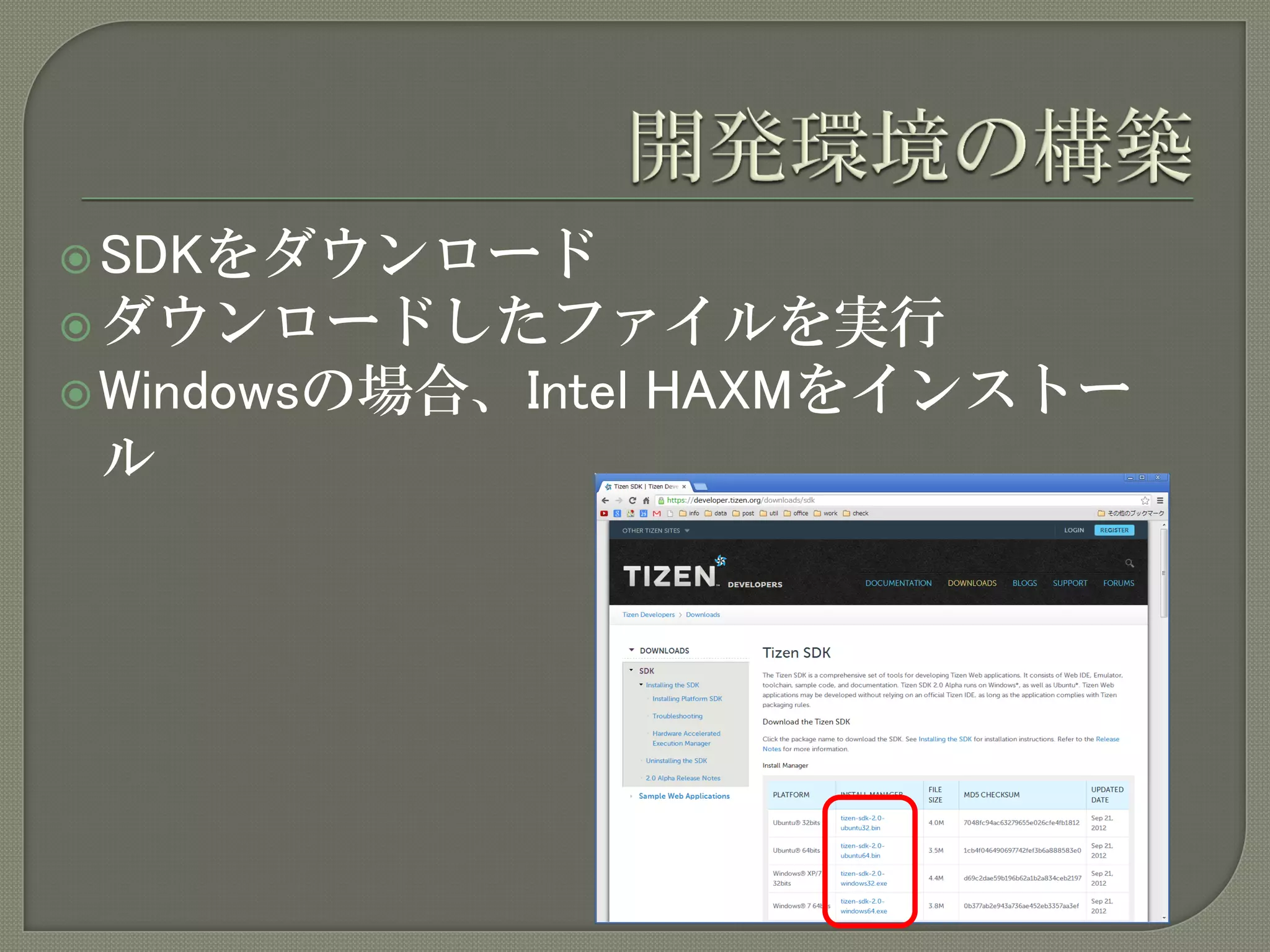Screen dimensions: 1270x952
Task: Open the その他のブックマーク folder
Action: [x=1131, y=513]
